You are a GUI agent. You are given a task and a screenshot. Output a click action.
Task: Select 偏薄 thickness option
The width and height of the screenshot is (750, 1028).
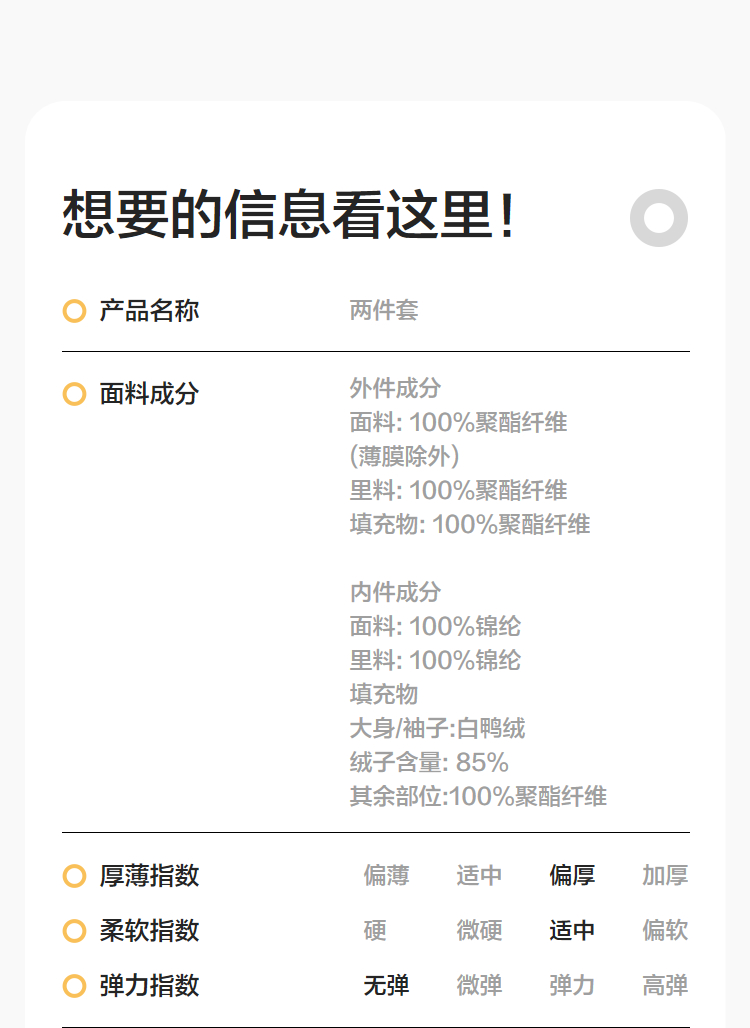(x=386, y=876)
